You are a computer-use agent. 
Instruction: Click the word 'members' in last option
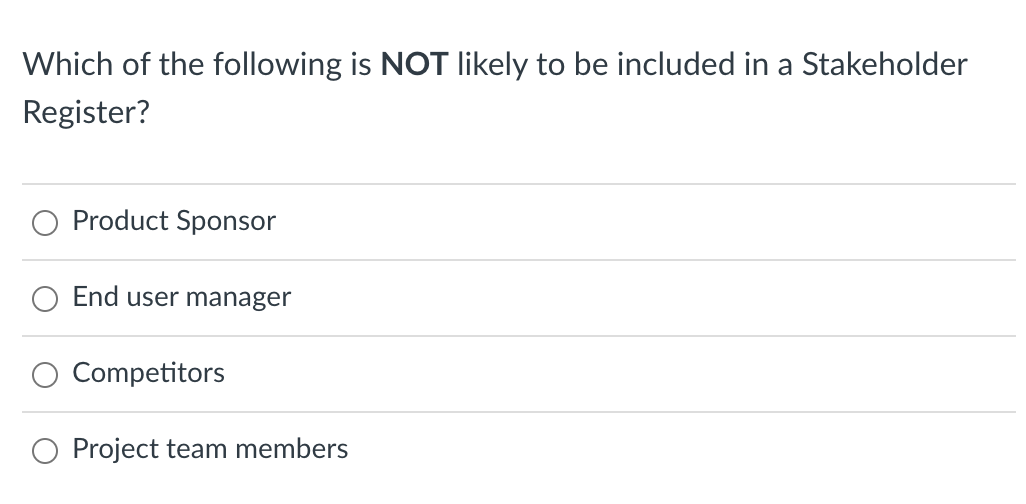pos(291,449)
